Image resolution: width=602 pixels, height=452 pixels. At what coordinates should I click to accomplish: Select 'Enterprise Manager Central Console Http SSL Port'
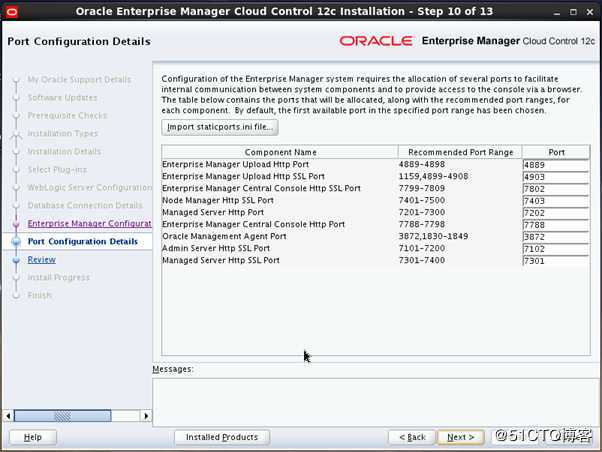pos(261,188)
